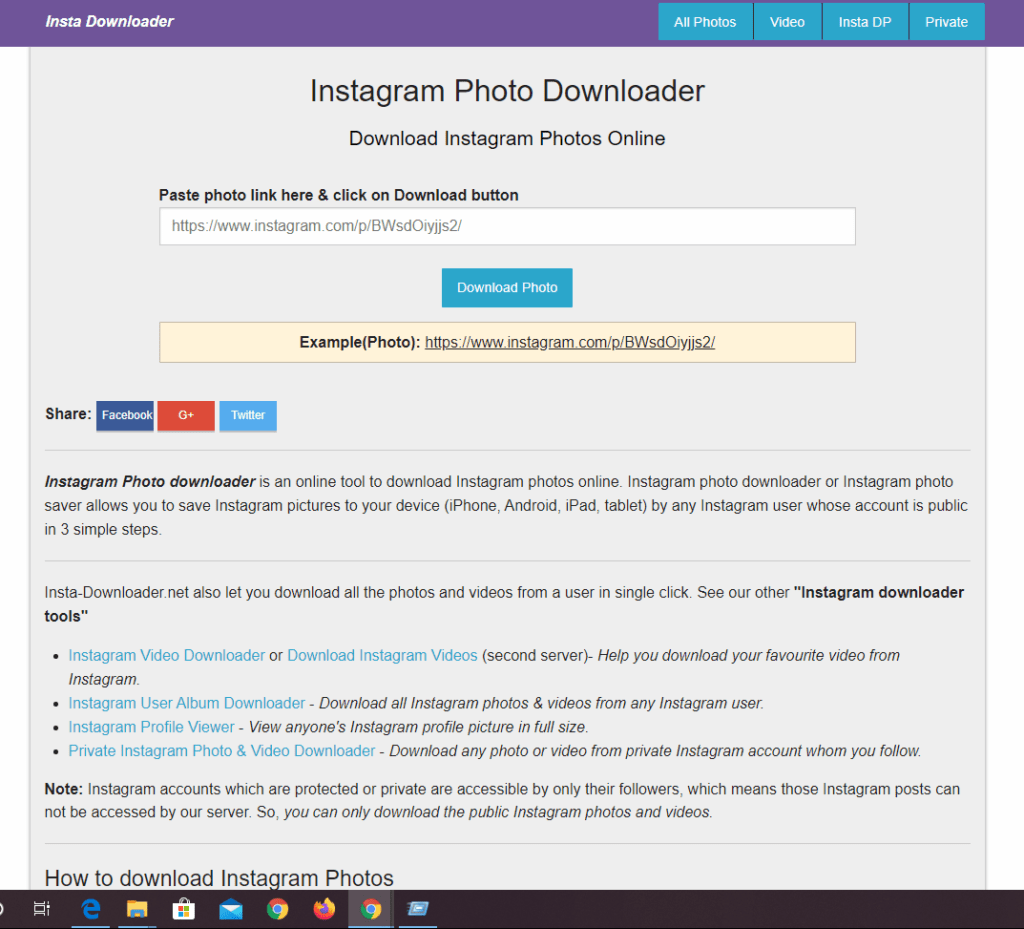Open Instagram User Album Downloader link
1024x929 pixels.
click(x=187, y=703)
